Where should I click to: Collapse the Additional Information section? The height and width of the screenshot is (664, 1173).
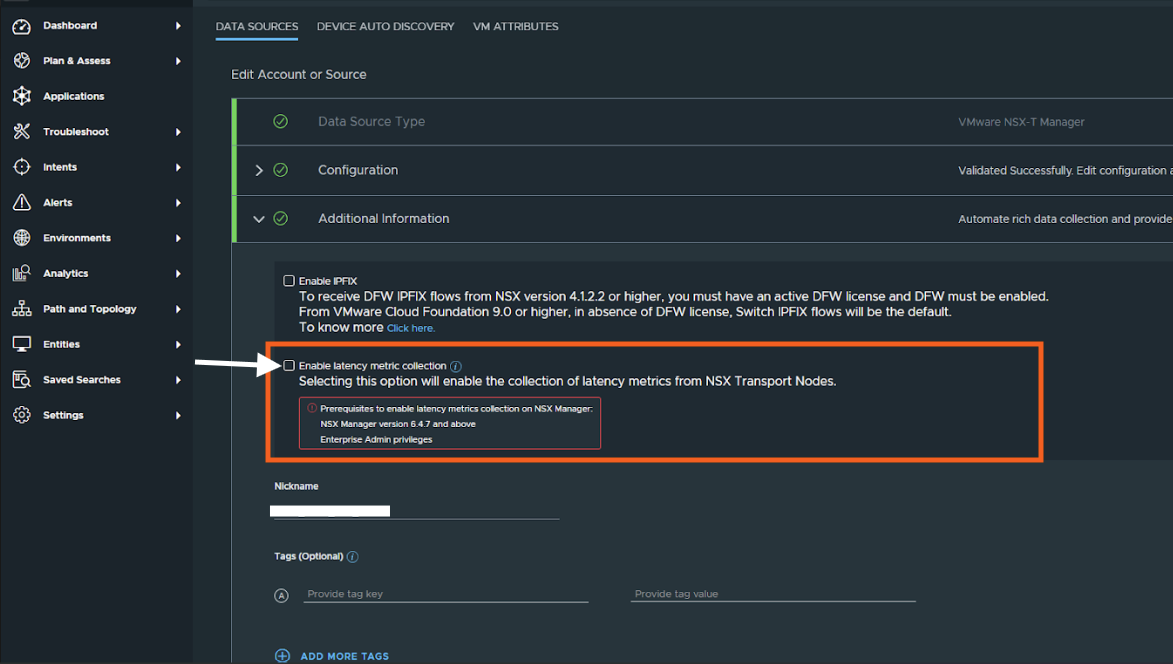coord(259,219)
